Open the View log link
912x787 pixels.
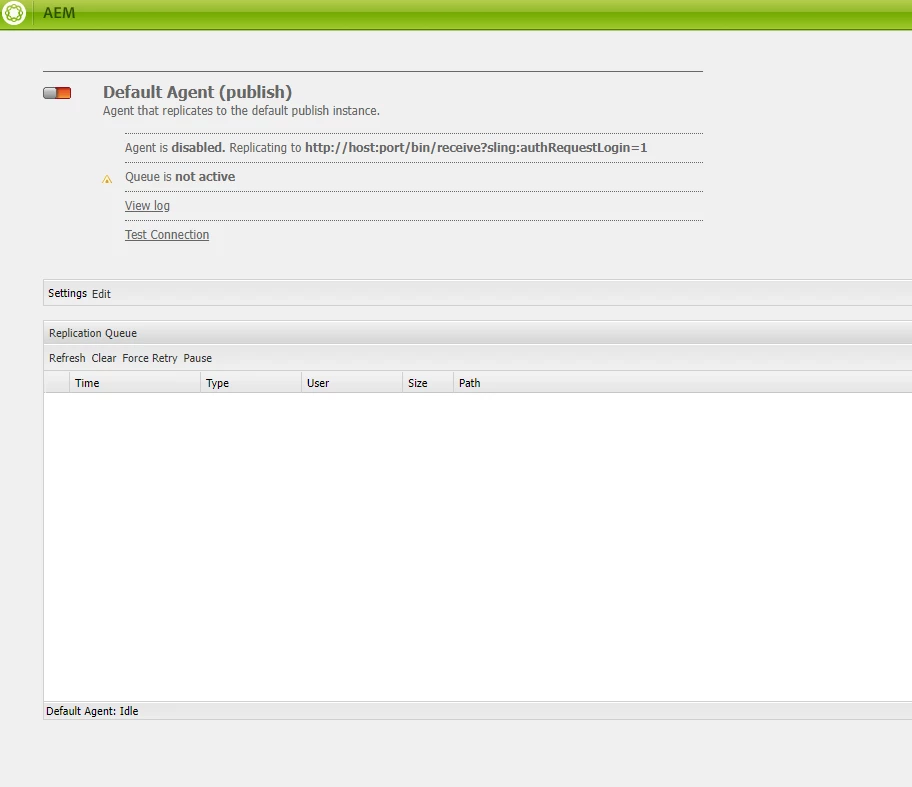coord(147,205)
